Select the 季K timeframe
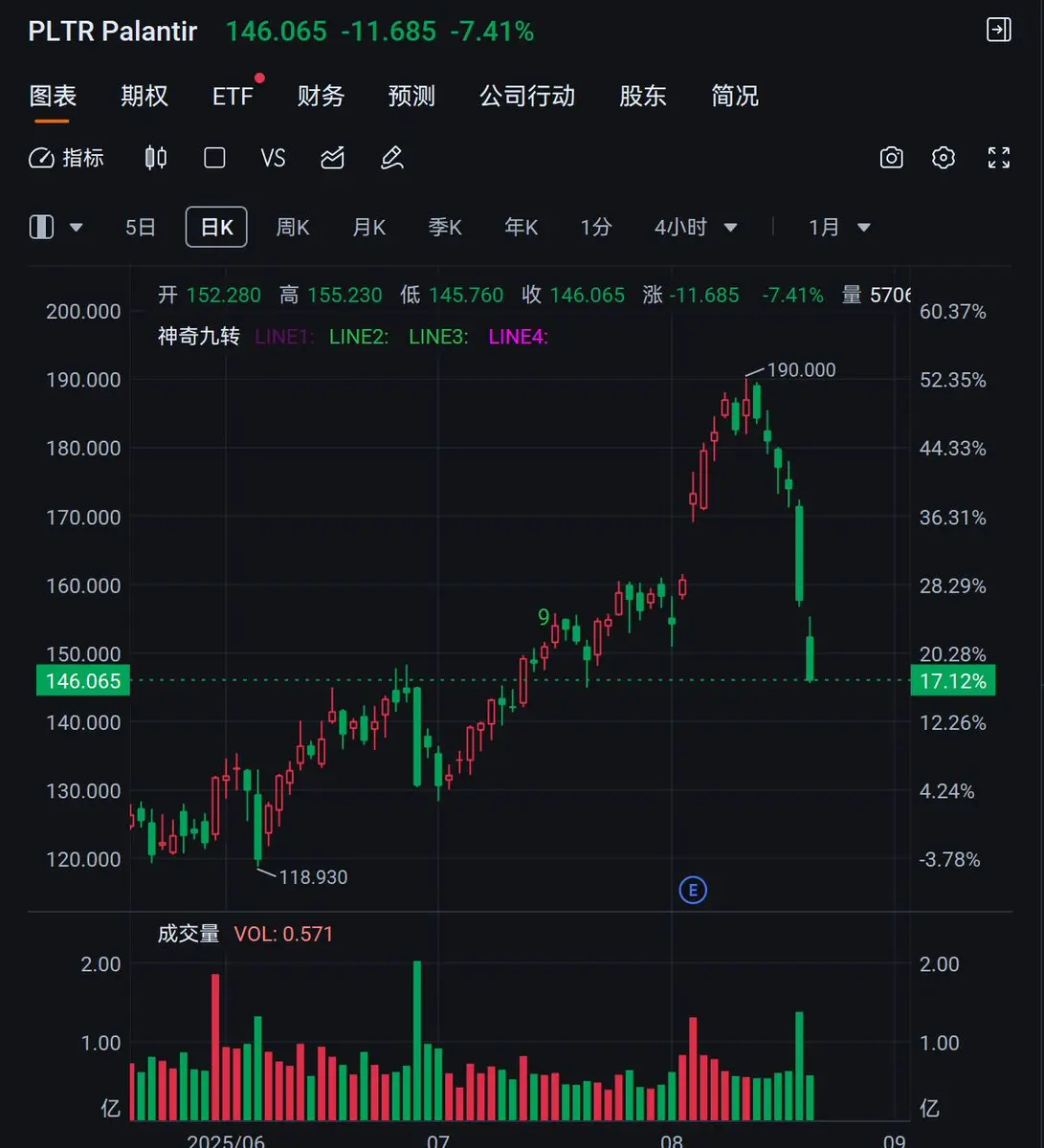Image resolution: width=1044 pixels, height=1148 pixels. pyautogui.click(x=445, y=227)
